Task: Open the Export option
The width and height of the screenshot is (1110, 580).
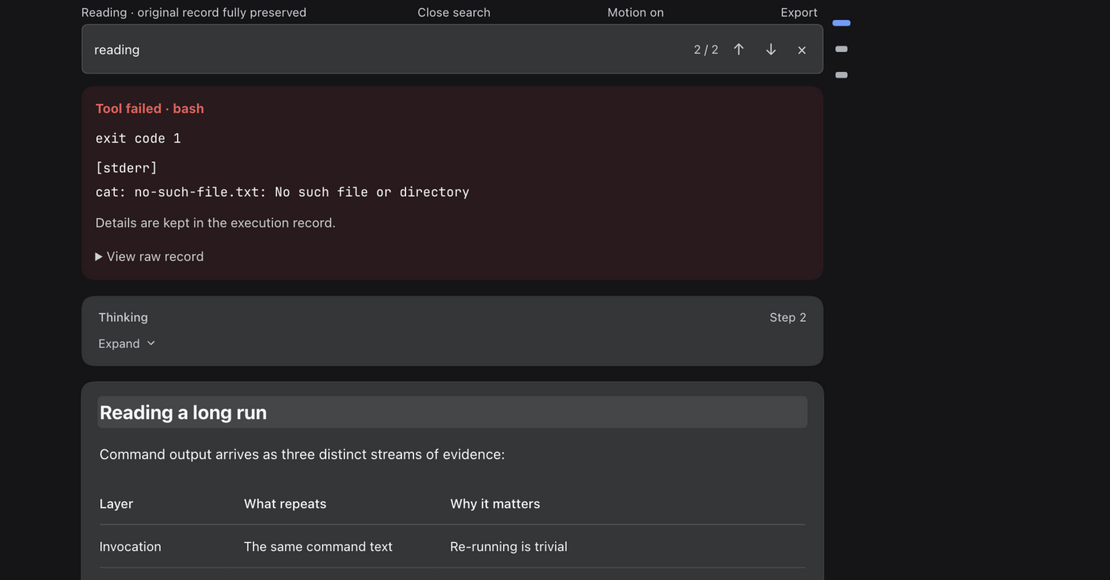Action: point(799,13)
